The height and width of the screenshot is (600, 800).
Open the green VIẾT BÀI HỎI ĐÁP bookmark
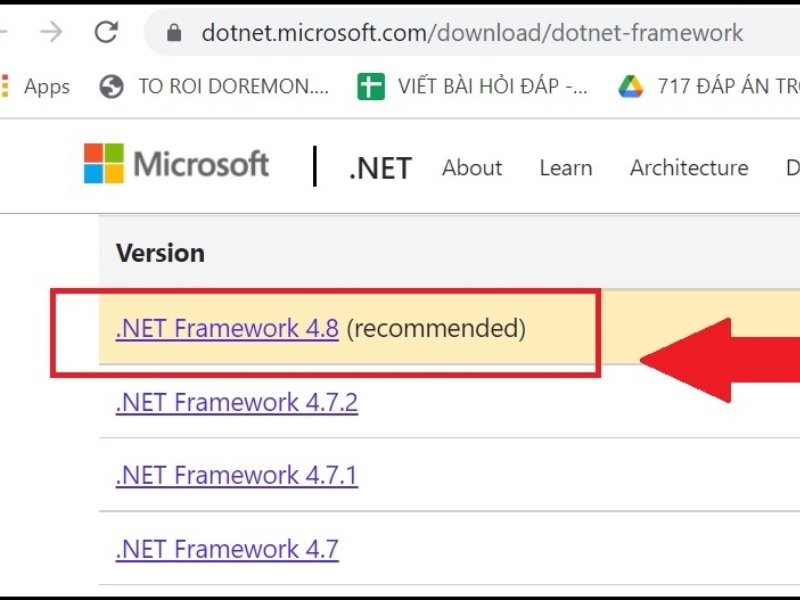(472, 87)
